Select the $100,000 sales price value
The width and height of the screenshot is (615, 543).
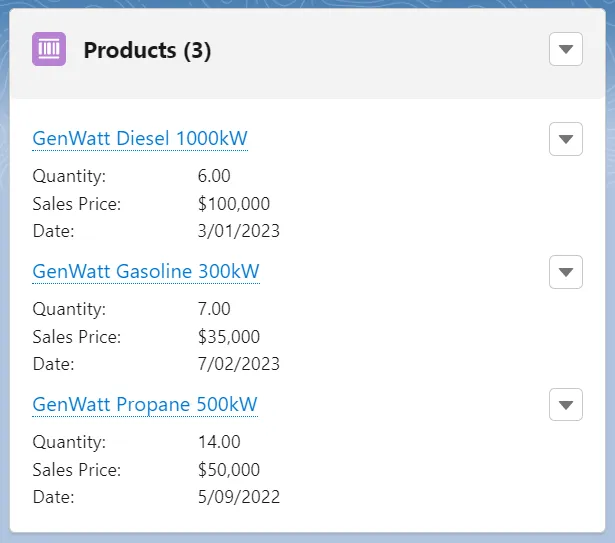tap(234, 204)
